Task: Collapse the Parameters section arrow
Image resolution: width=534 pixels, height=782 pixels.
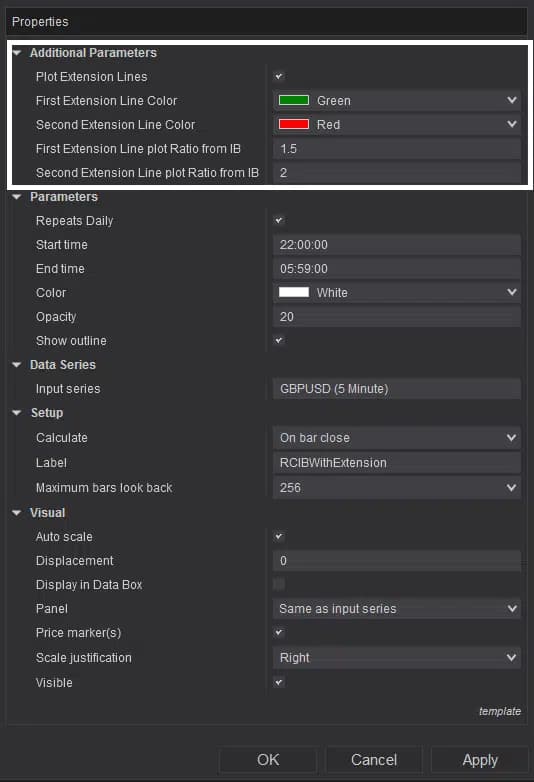Action: point(17,196)
